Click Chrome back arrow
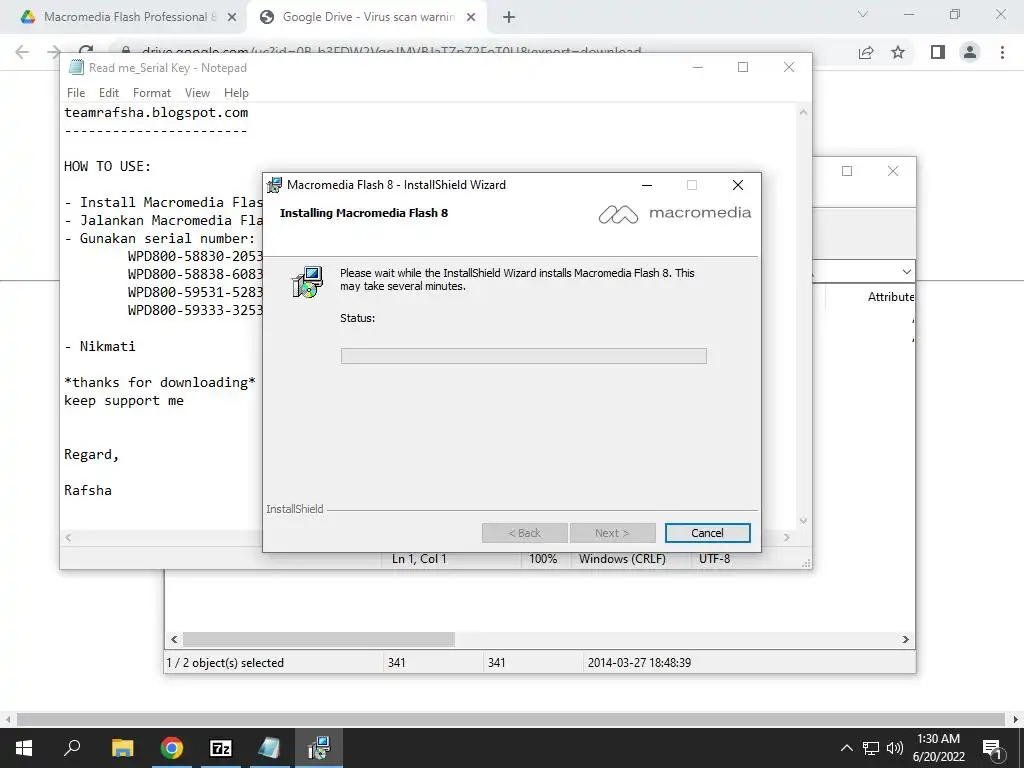Viewport: 1024px width, 768px height. [x=22, y=52]
